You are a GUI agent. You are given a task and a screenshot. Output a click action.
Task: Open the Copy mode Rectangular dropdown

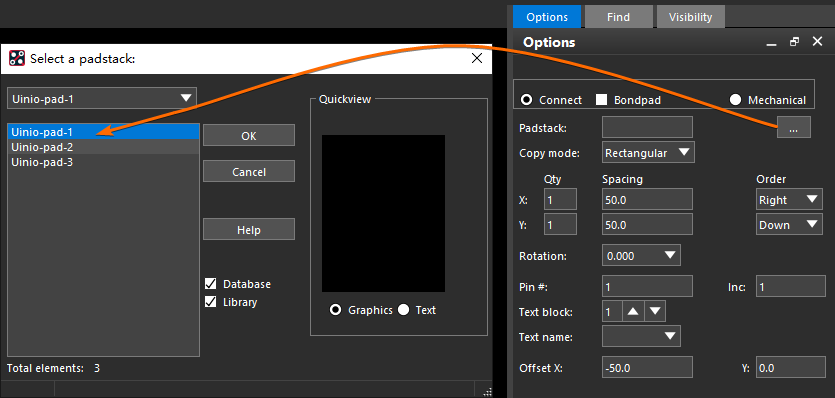(648, 153)
